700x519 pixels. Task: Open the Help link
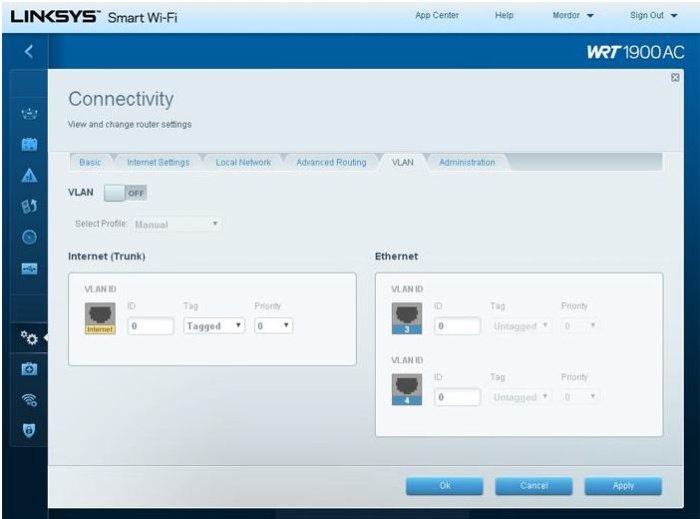coord(504,16)
